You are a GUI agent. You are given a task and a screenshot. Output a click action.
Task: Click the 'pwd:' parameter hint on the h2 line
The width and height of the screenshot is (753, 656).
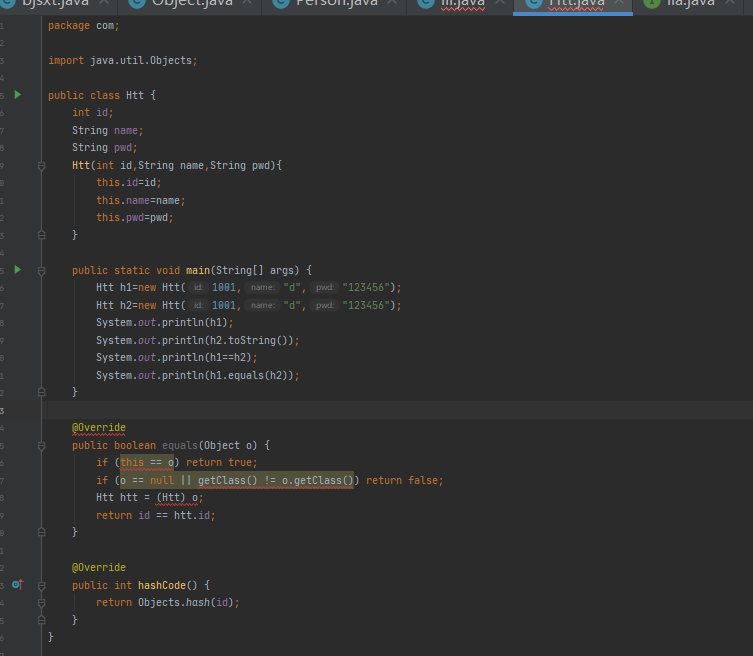coord(325,305)
